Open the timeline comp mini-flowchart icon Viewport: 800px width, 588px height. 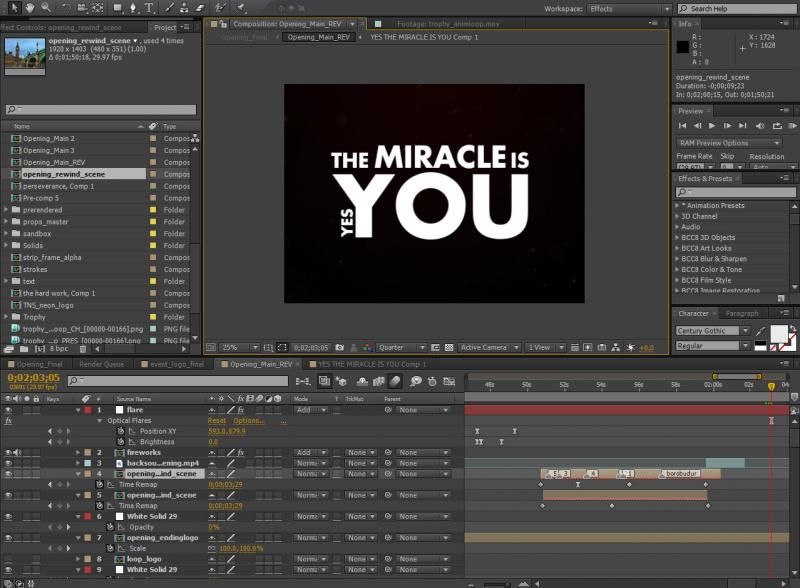click(x=303, y=381)
